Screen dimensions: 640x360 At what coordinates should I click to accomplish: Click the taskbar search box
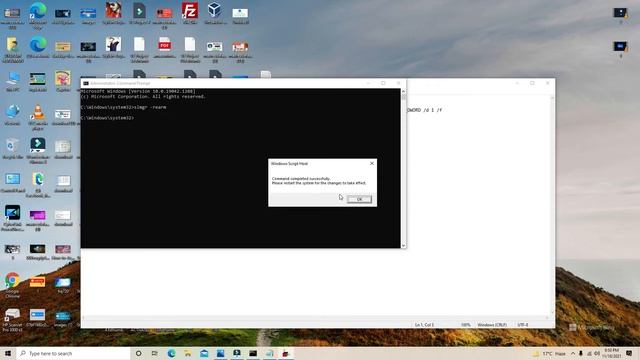click(73, 353)
